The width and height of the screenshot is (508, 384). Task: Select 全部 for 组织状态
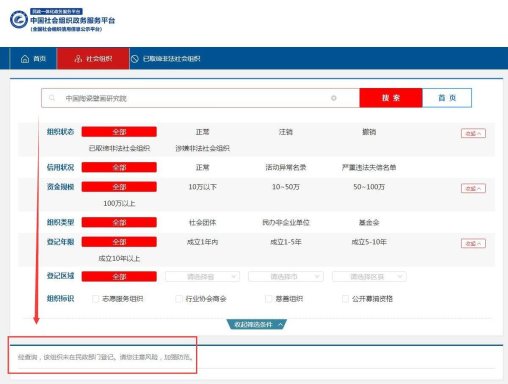point(119,132)
